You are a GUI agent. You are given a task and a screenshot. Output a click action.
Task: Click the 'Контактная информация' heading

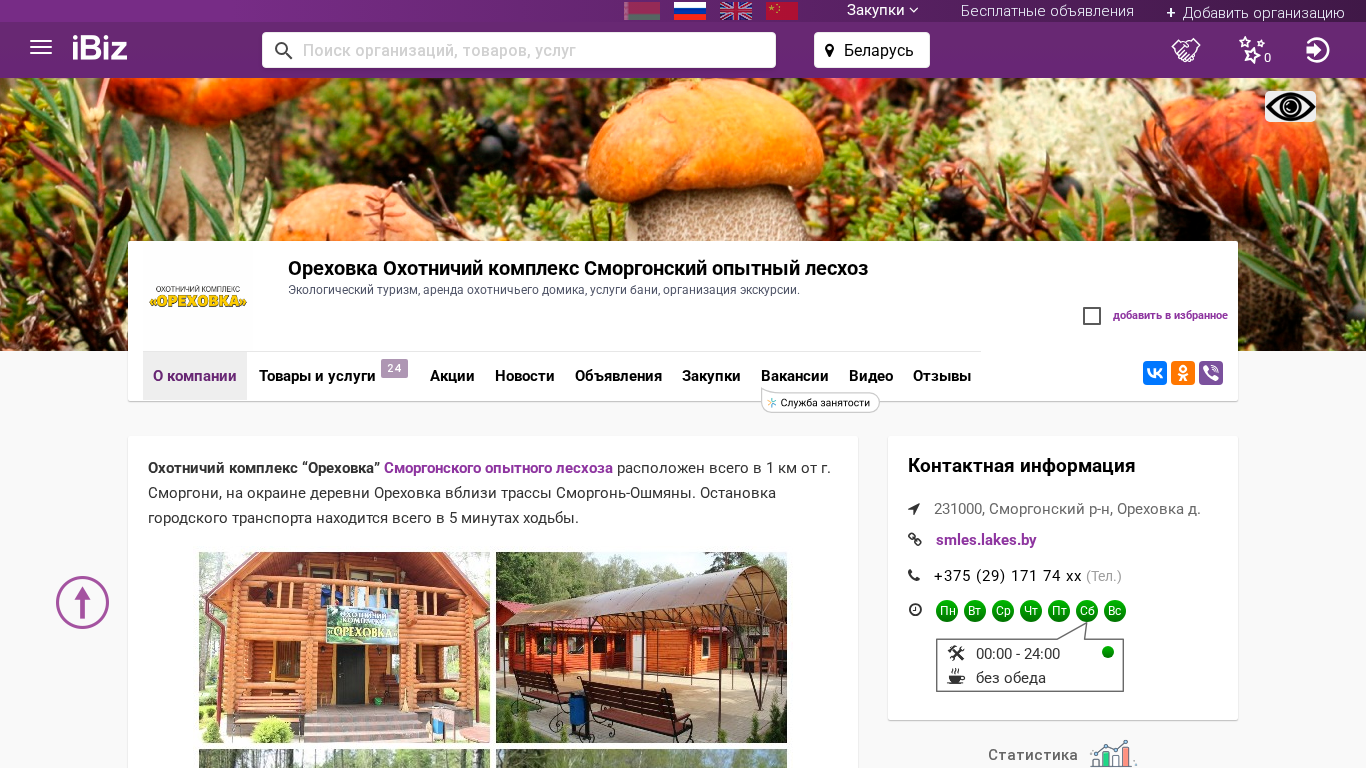[1021, 466]
